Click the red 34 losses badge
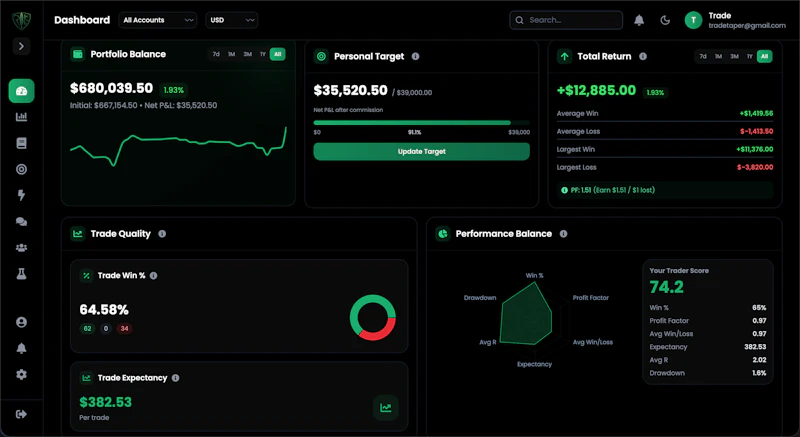Image resolution: width=800 pixels, height=437 pixels. tap(124, 329)
